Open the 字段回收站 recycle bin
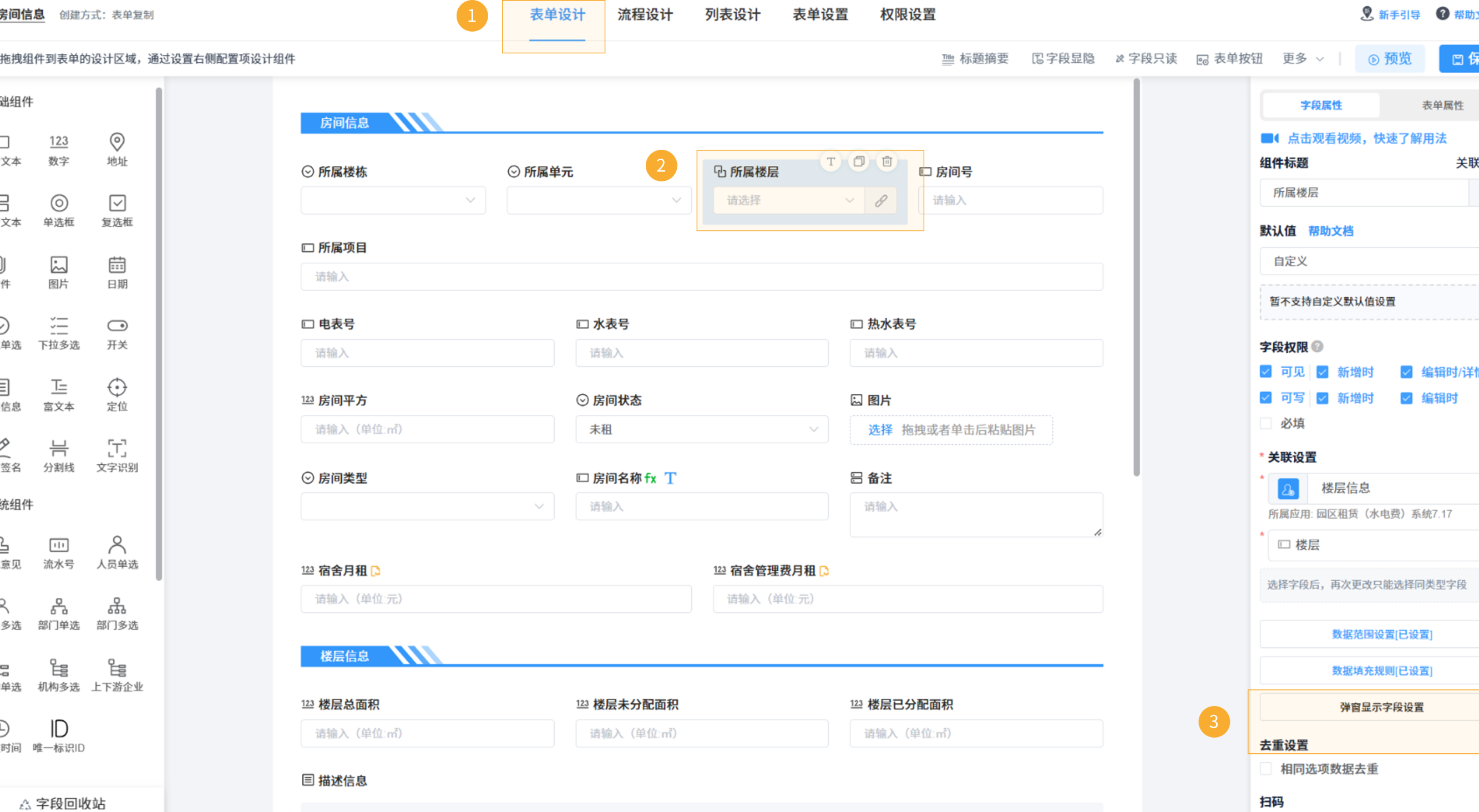This screenshot has height=812, width=1479. pyautogui.click(x=63, y=803)
